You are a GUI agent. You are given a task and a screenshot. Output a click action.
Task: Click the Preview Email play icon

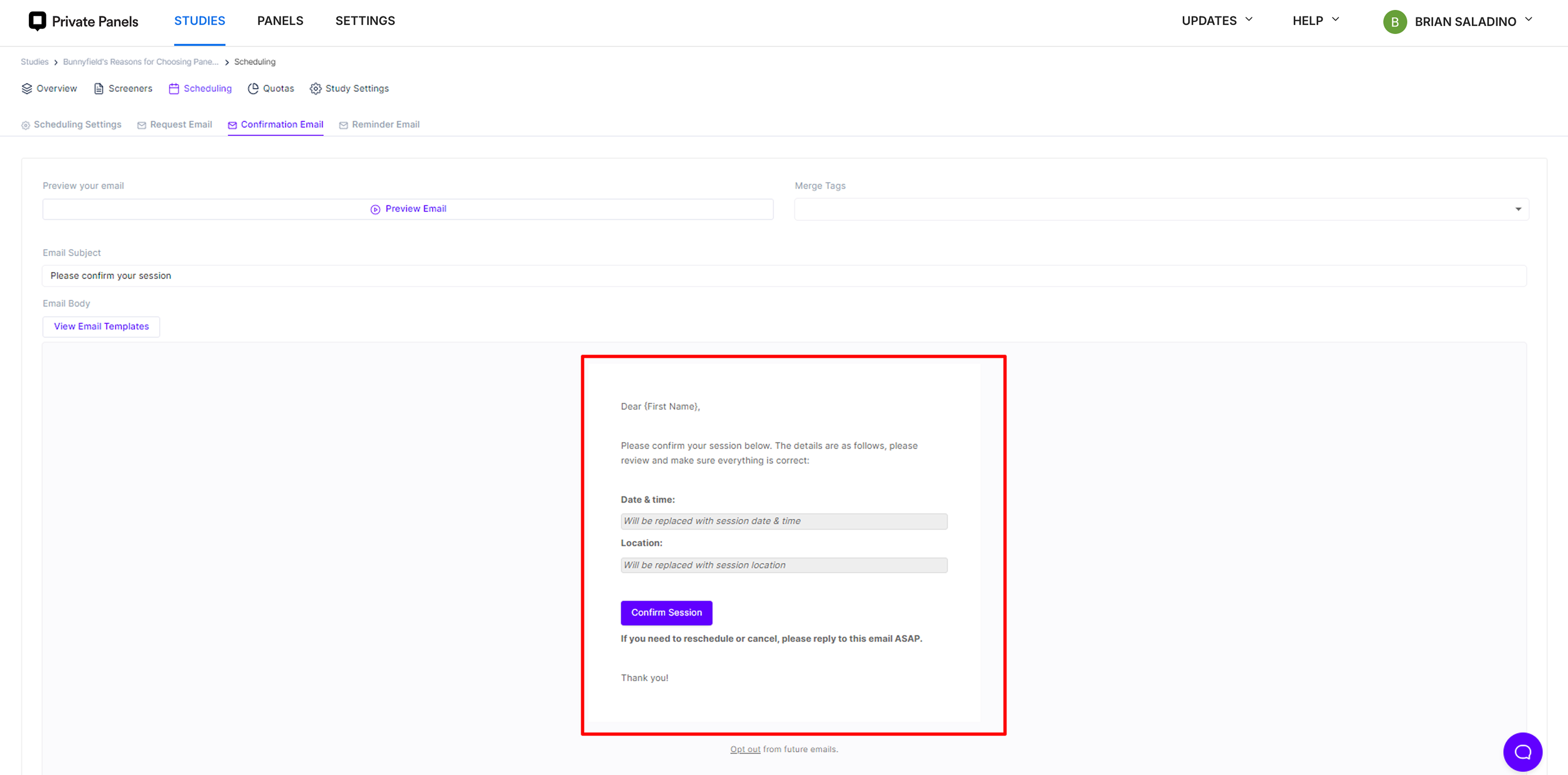pos(376,209)
